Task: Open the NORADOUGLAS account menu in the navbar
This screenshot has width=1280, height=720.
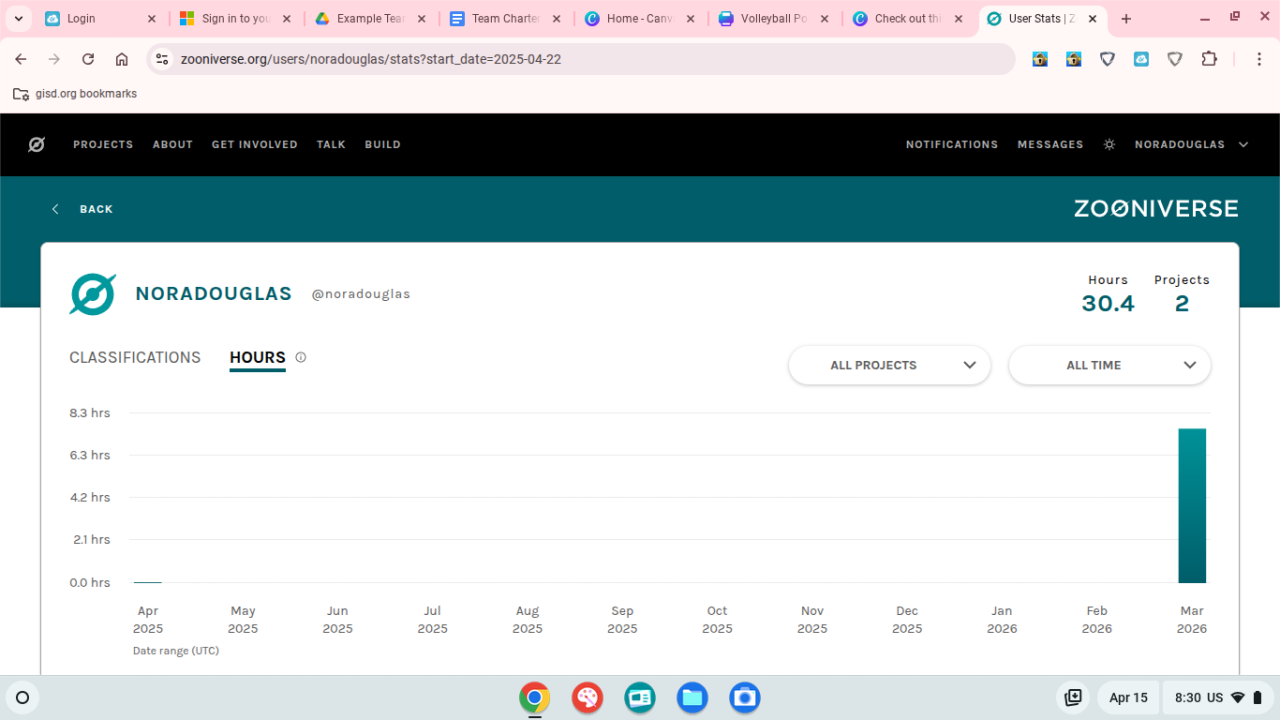Action: click(x=1191, y=144)
